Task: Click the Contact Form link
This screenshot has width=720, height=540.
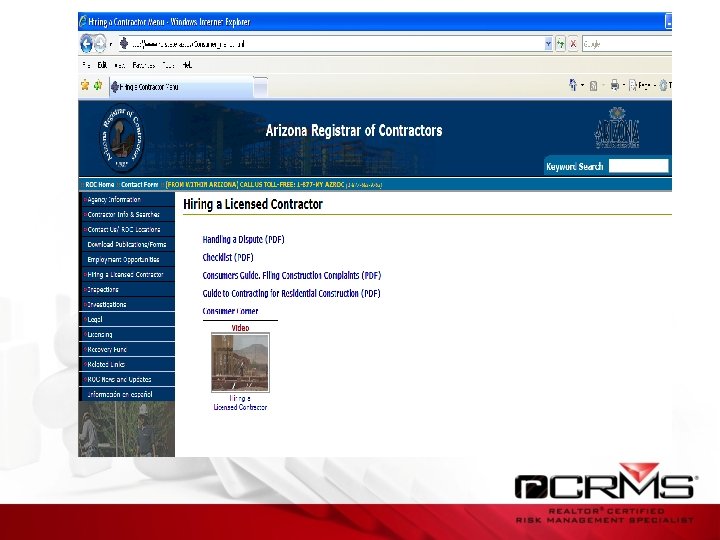Action: coord(140,185)
